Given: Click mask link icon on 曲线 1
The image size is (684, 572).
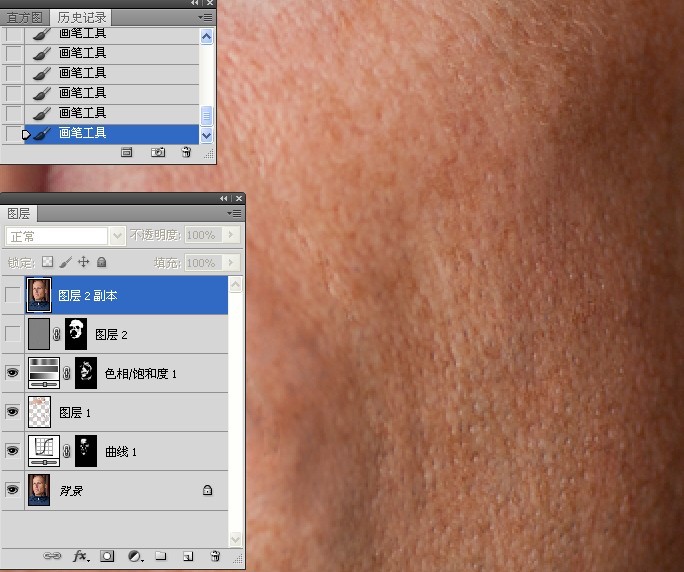Looking at the screenshot, I should [x=67, y=451].
